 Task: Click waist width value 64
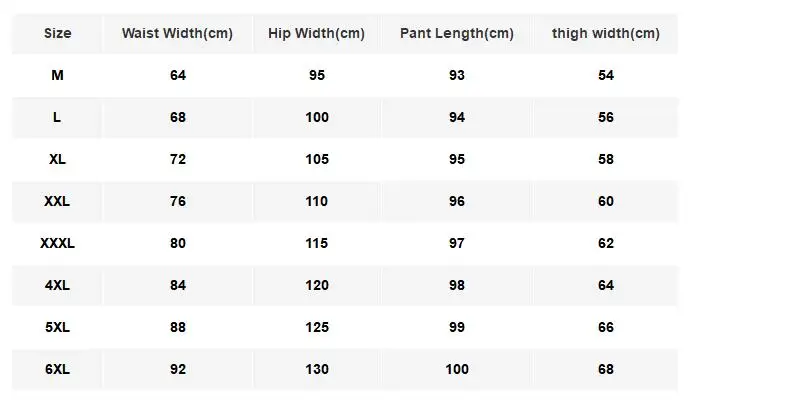[177, 75]
